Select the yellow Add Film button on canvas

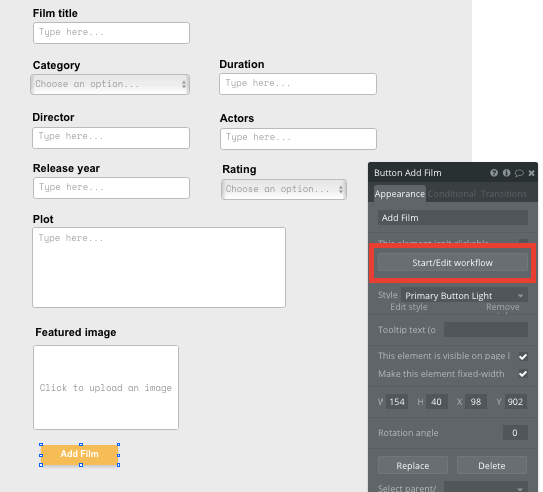pos(80,454)
